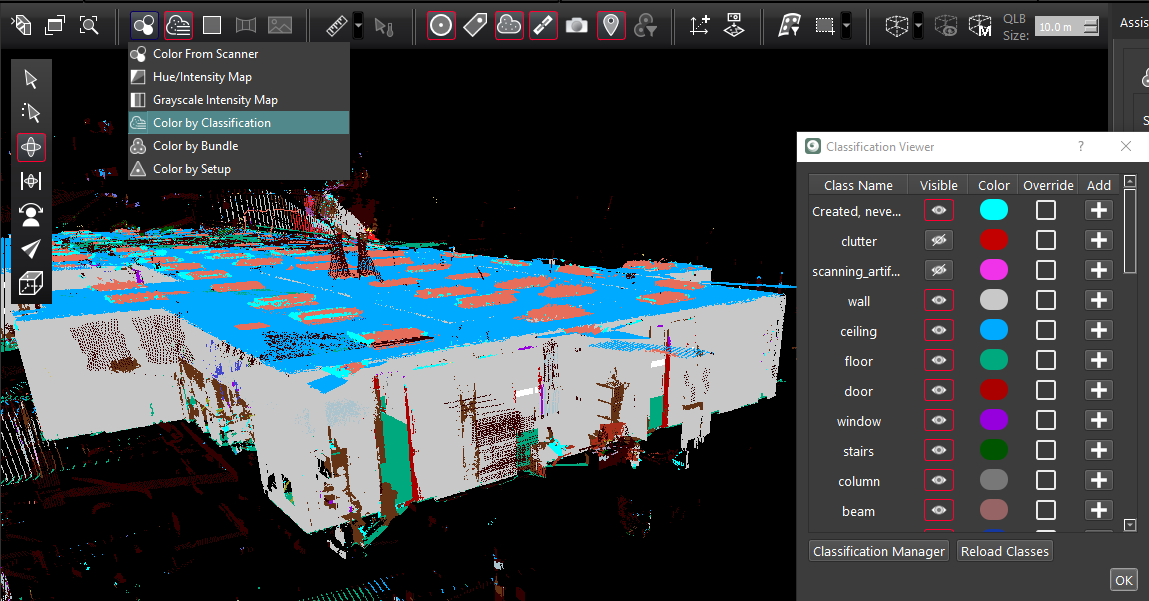Change the floor class color swatch
Viewport: 1149px width, 601px height.
[x=993, y=360]
